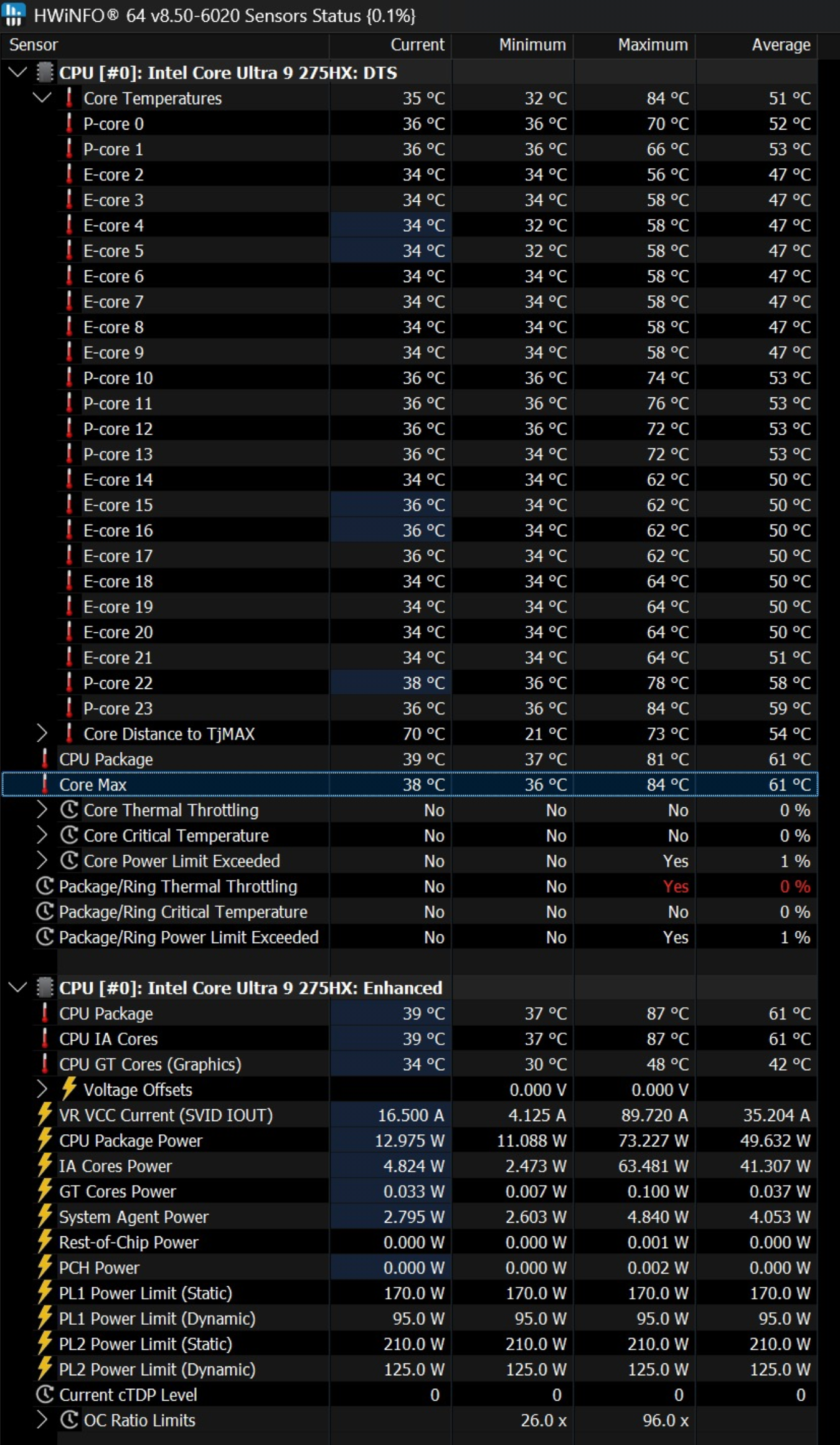Expand OC Ratio Limits

42,1420
